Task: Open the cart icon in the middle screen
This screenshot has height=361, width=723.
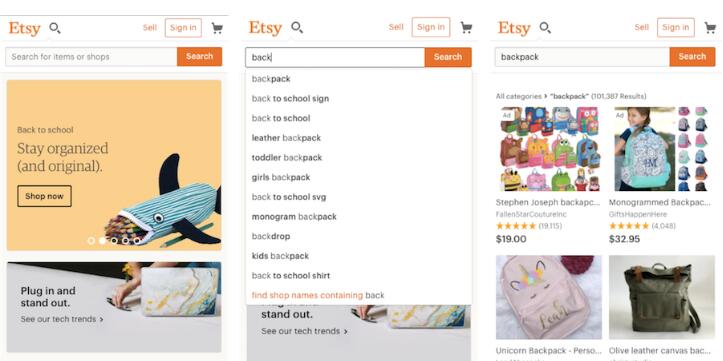Action: 466,28
